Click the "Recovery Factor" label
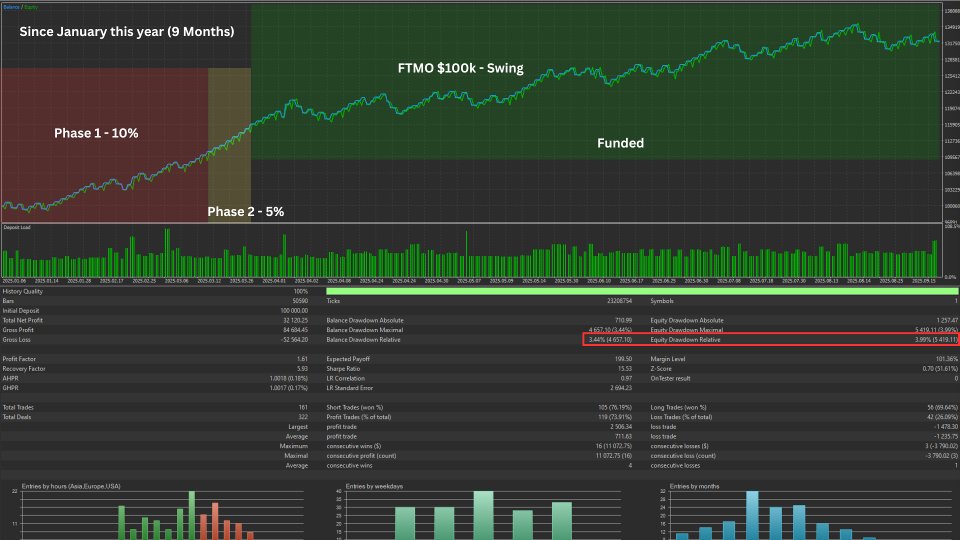 pos(24,369)
